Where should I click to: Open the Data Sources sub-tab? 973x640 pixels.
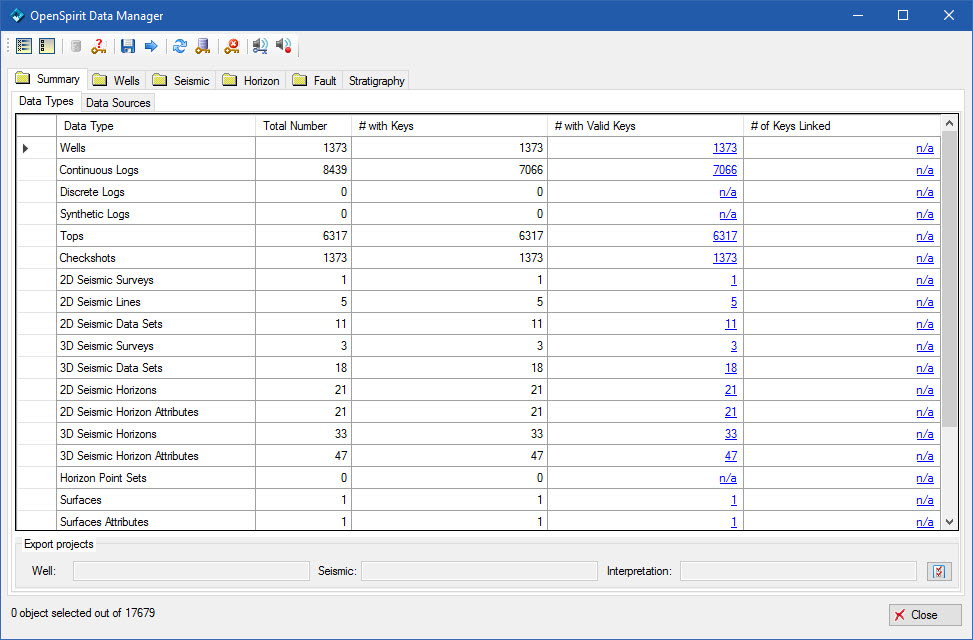pos(118,102)
